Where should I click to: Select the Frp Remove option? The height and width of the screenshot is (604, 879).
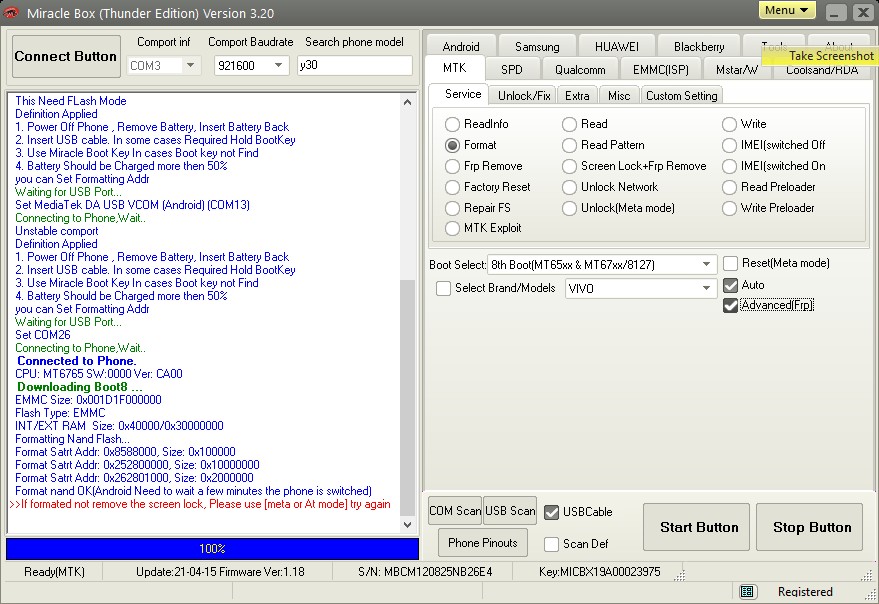[x=452, y=167]
